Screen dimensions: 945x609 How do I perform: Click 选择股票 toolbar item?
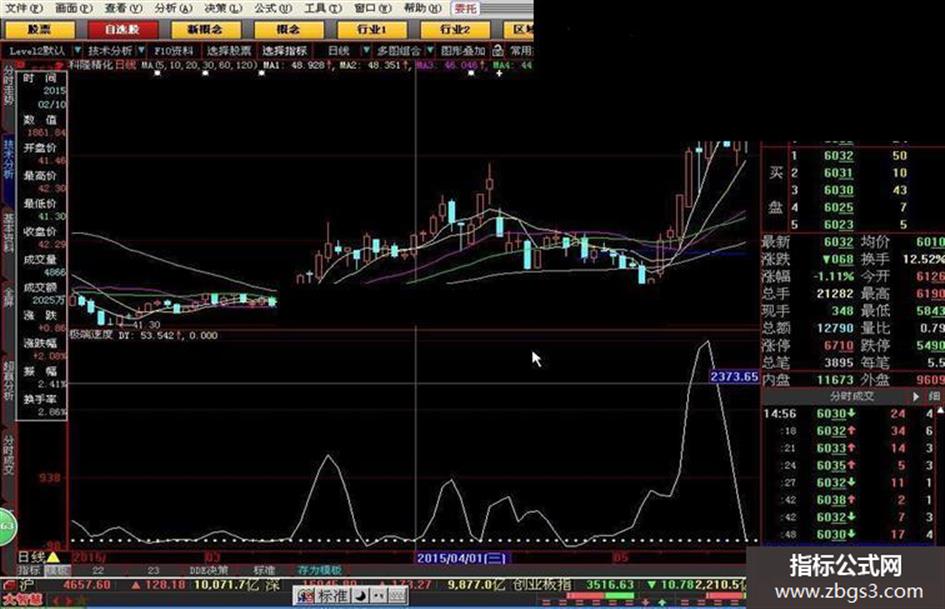coord(229,51)
